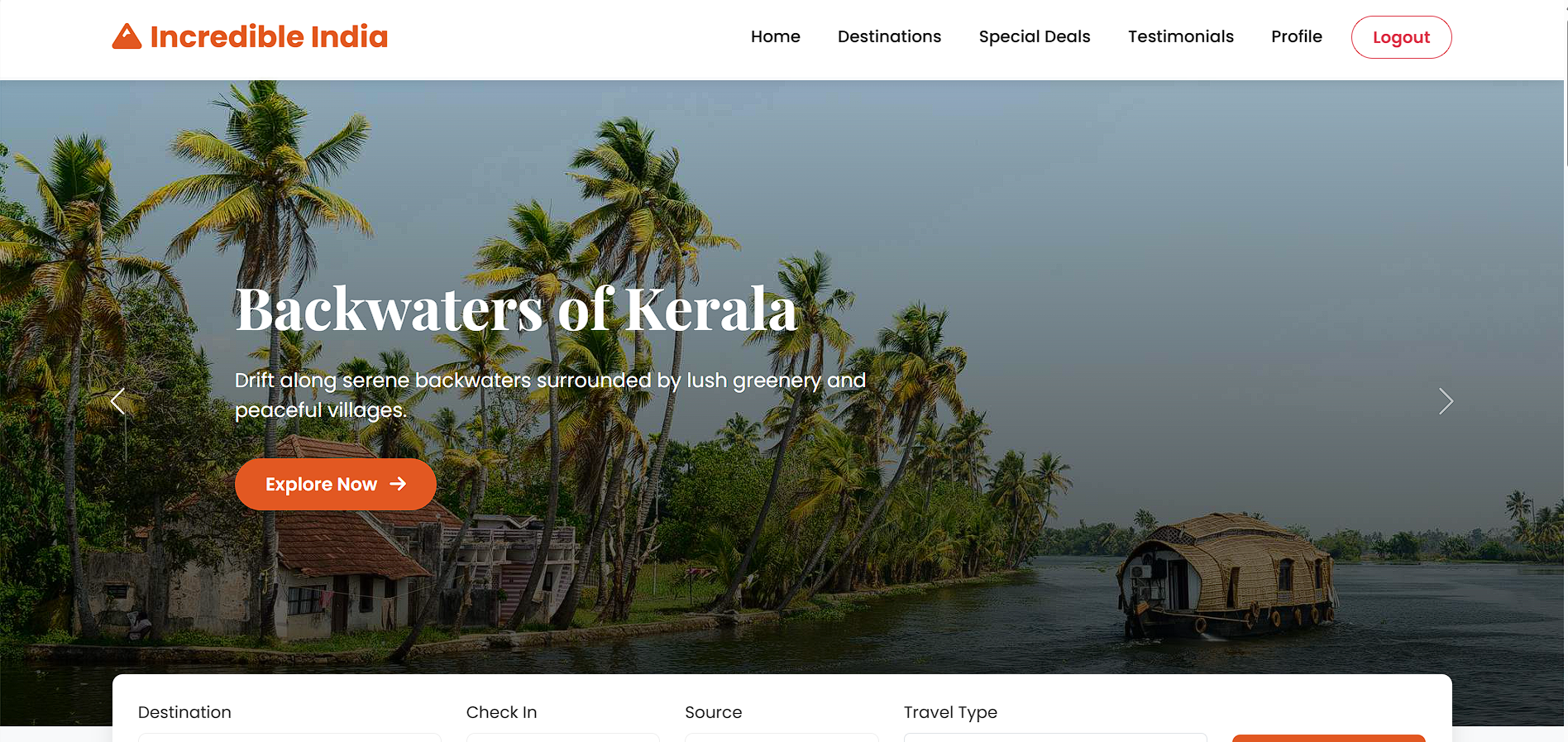This screenshot has height=742, width=1568.
Task: Go to the previous carousel slide
Action: pos(117,401)
